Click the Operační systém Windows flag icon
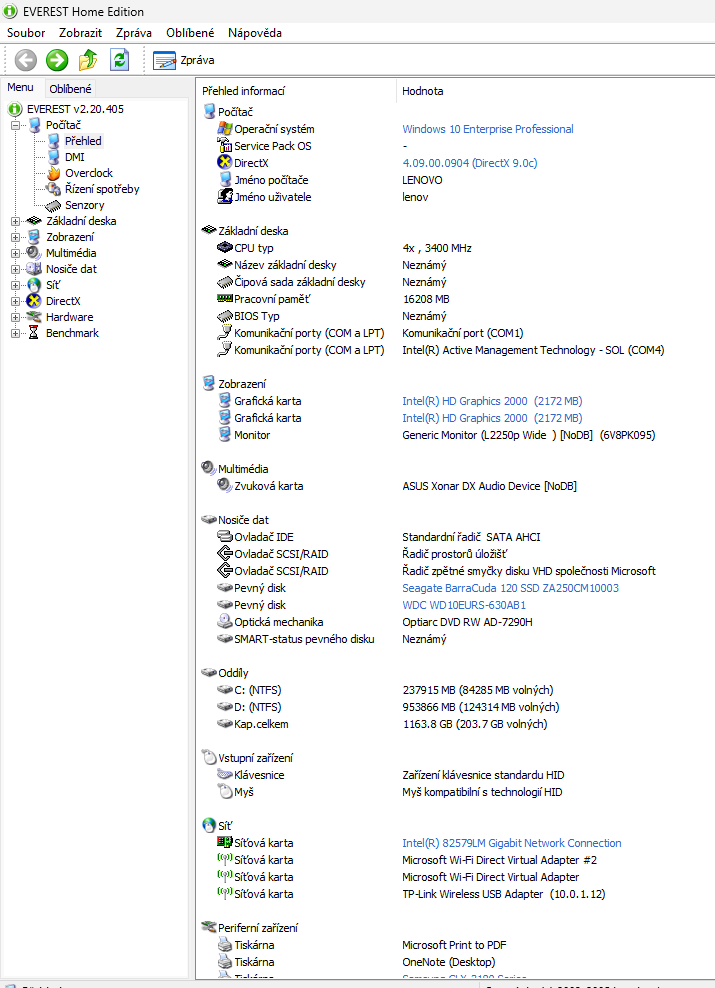Screen dimensions: 715x988 (x=225, y=129)
